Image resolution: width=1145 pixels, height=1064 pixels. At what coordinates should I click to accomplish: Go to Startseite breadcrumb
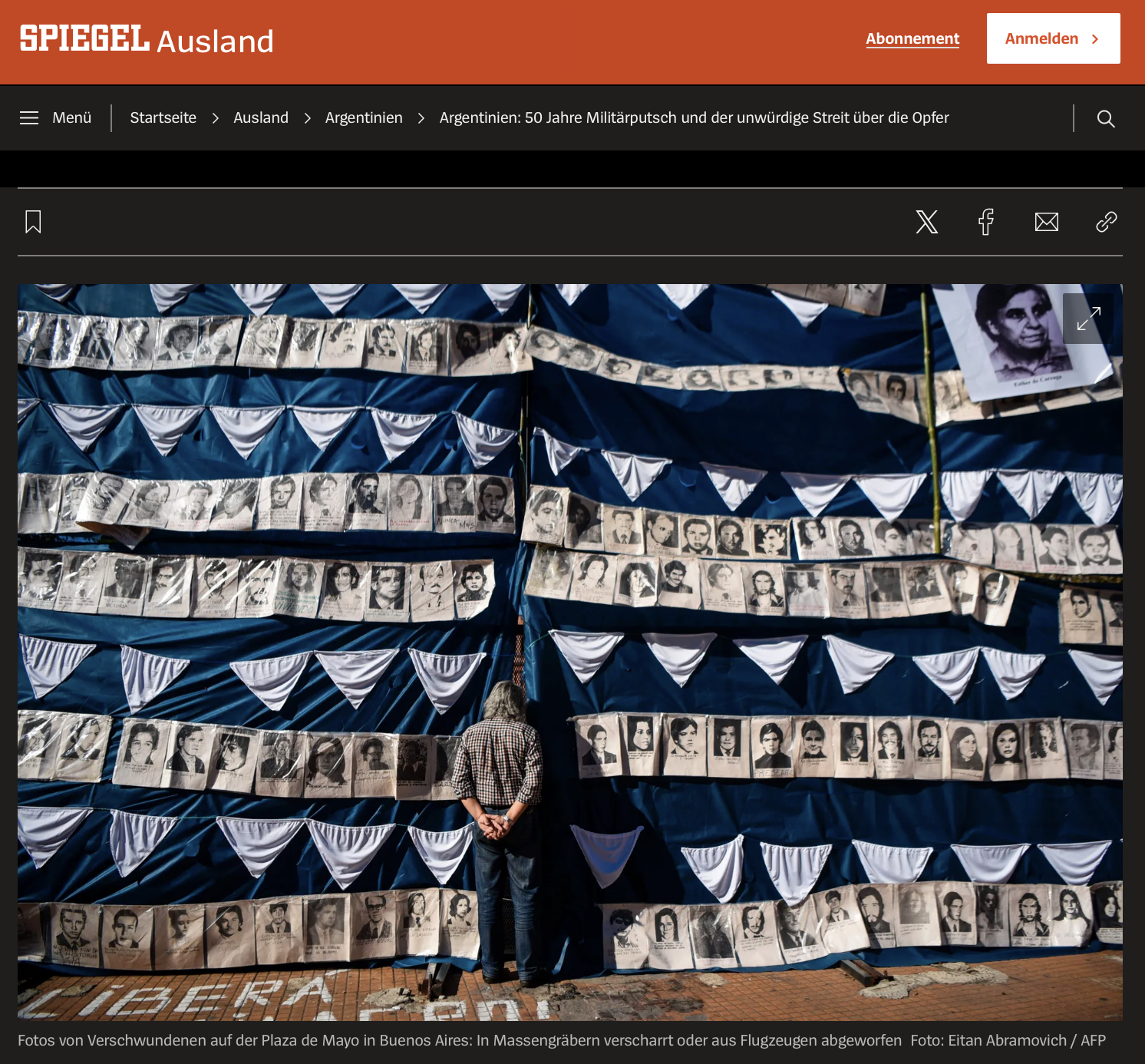[163, 117]
